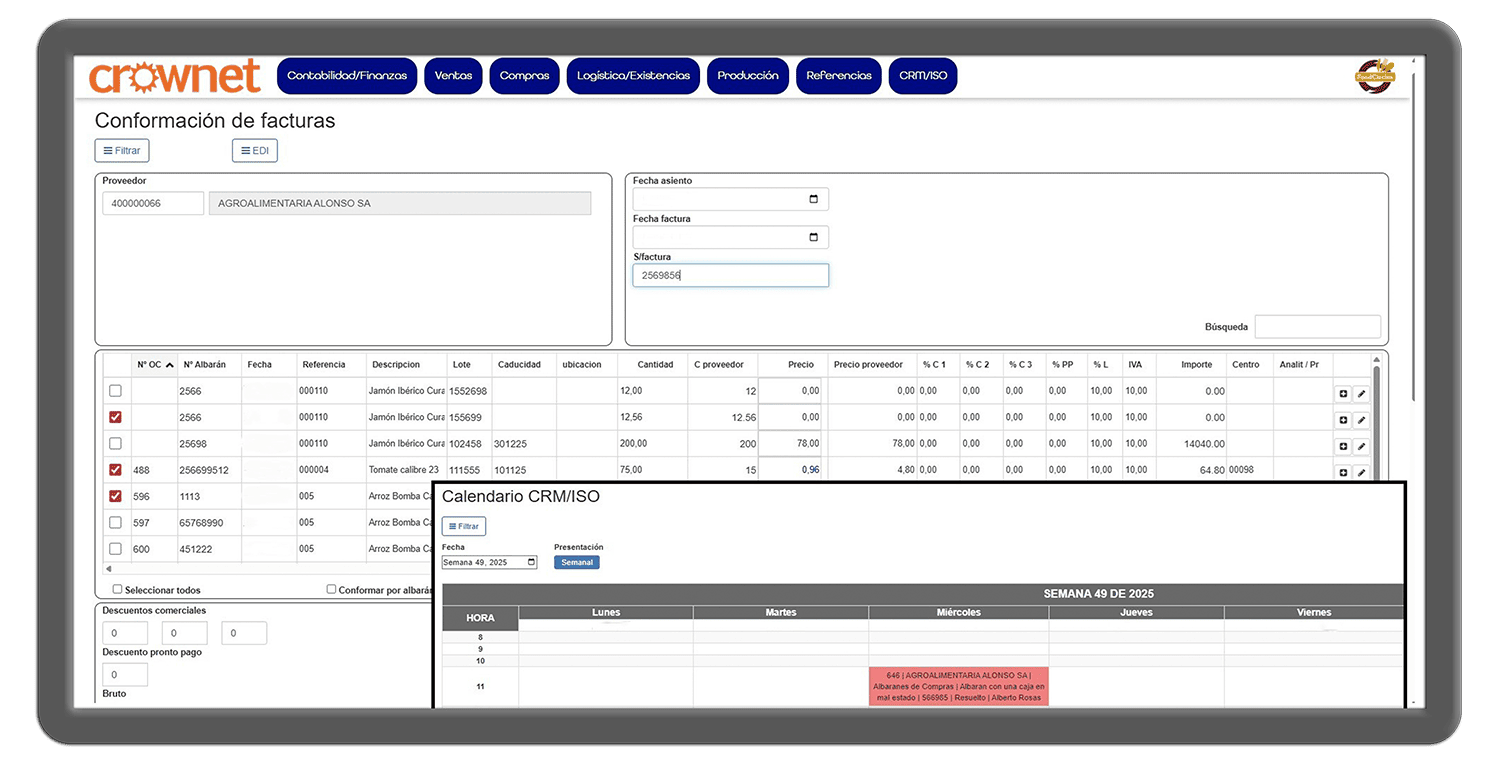The height and width of the screenshot is (763, 1500).
Task: Open the Logística/Existencias menu
Action: pyautogui.click(x=633, y=76)
